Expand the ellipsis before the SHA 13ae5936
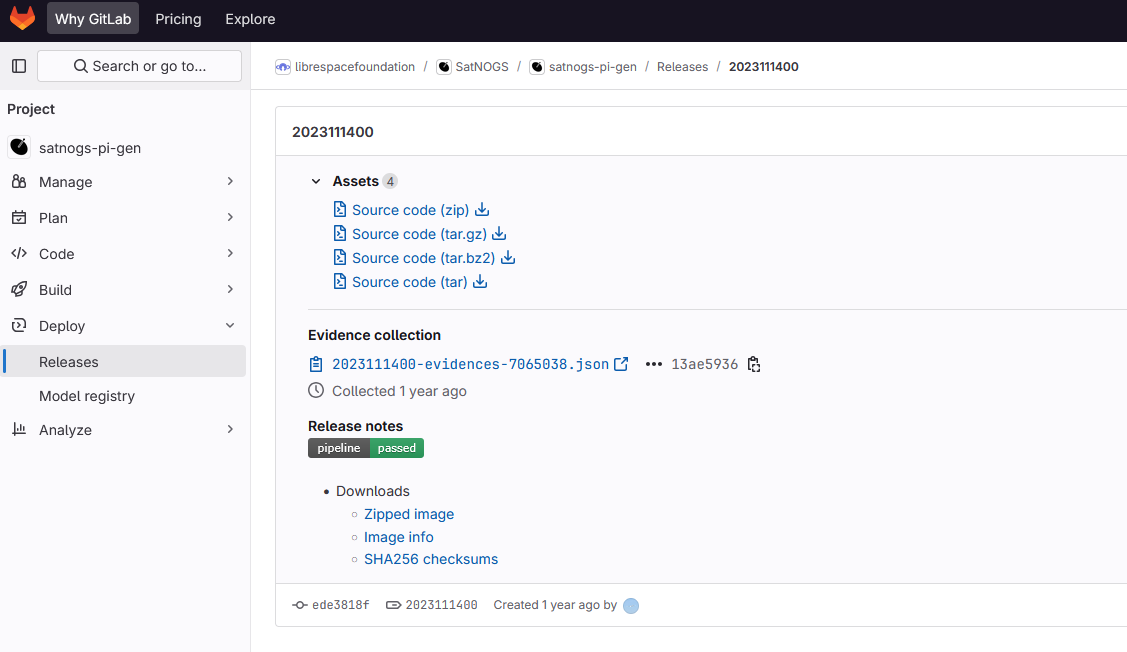This screenshot has height=652, width=1127. coord(653,364)
